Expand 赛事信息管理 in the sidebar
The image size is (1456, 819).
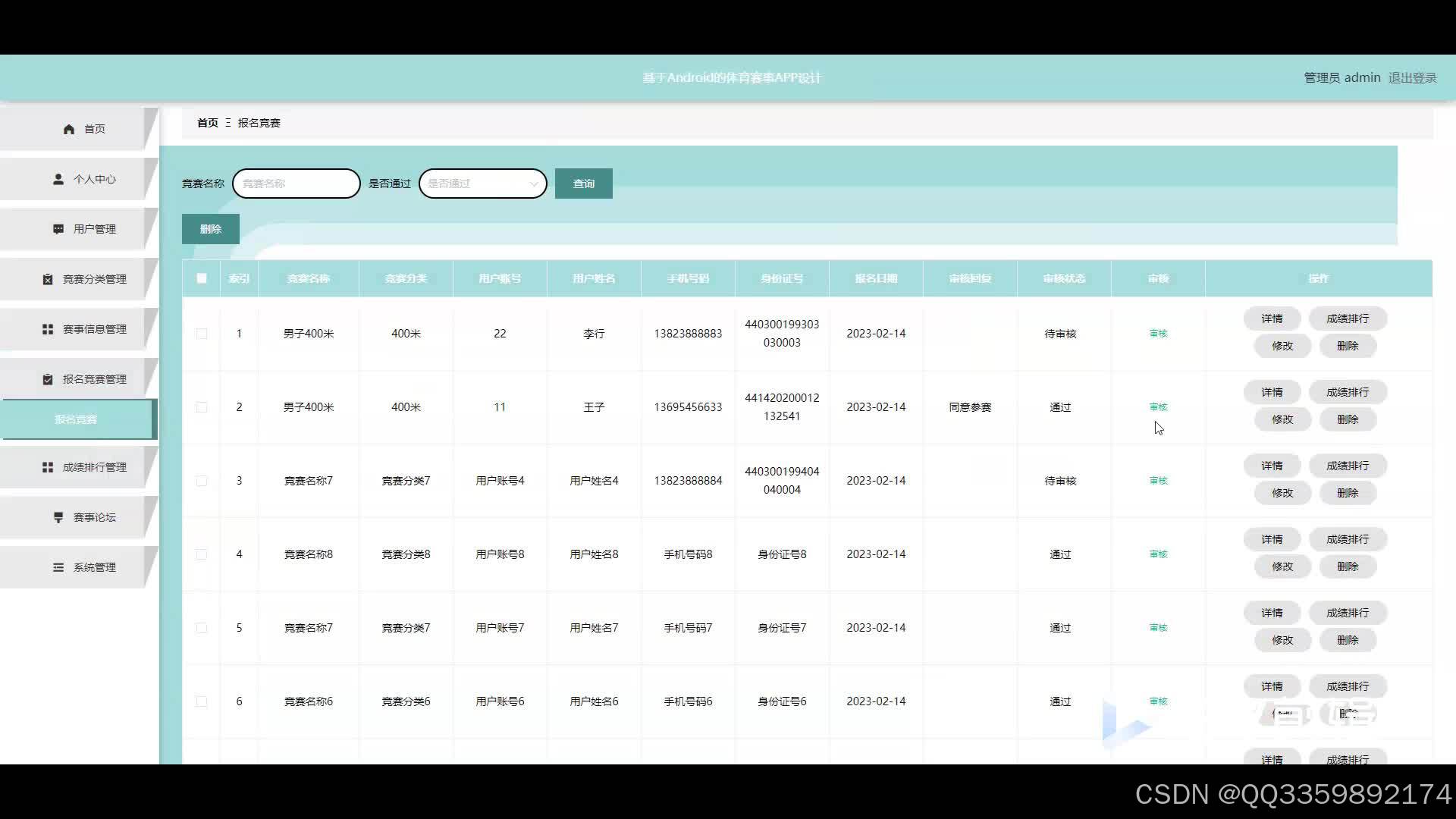[79, 329]
